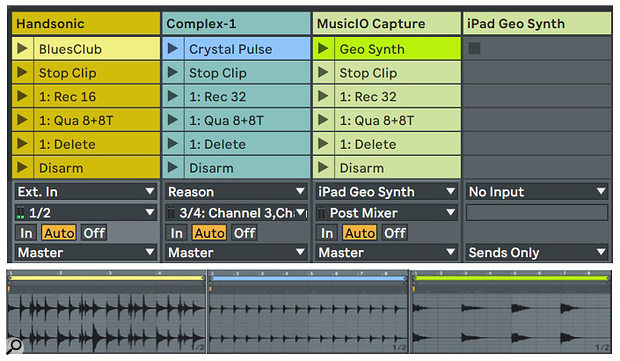Select the Geo Synth clip name
Image resolution: width=620 pixels, height=361 pixels.
click(x=372, y=49)
